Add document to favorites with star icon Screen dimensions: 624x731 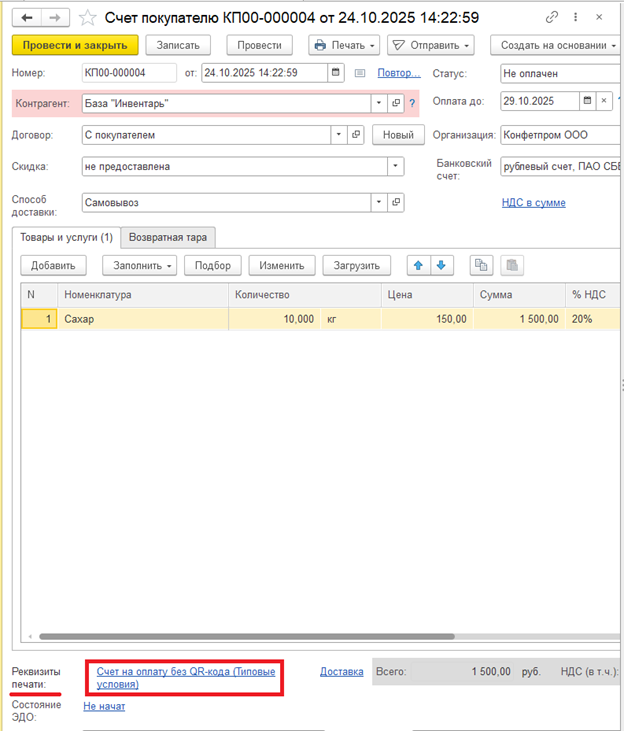click(87, 18)
